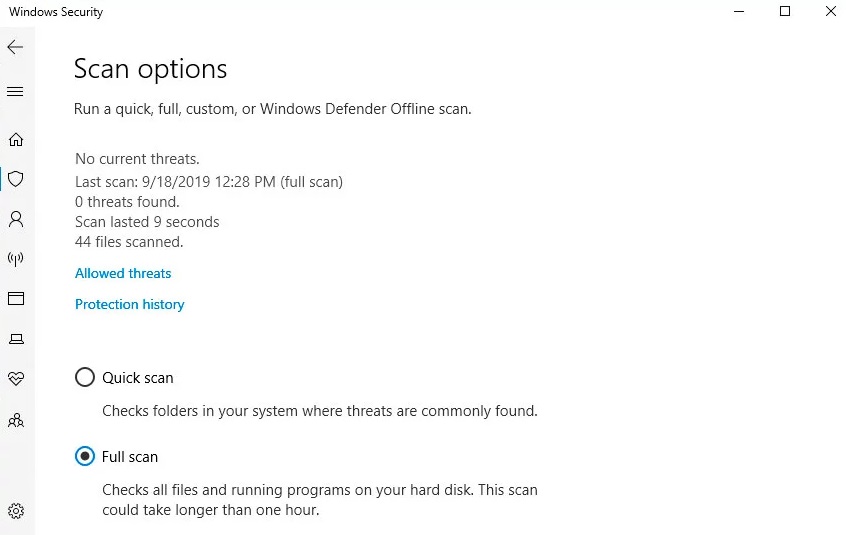Select the Full scan radio button

tap(85, 456)
